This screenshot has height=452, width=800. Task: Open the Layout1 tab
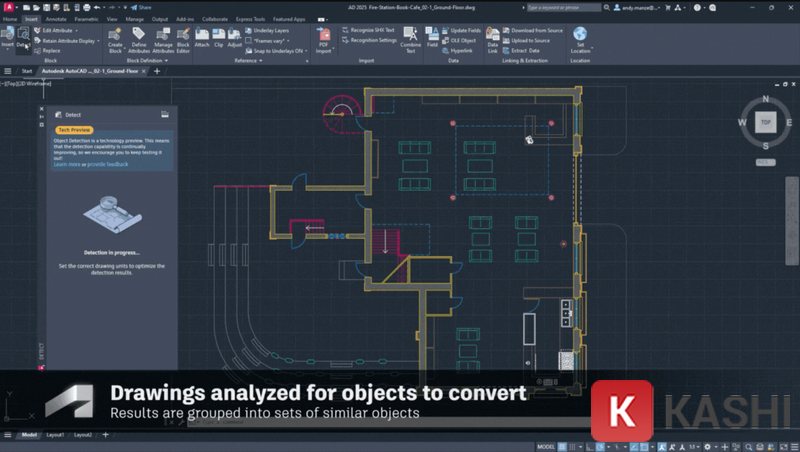(55, 435)
